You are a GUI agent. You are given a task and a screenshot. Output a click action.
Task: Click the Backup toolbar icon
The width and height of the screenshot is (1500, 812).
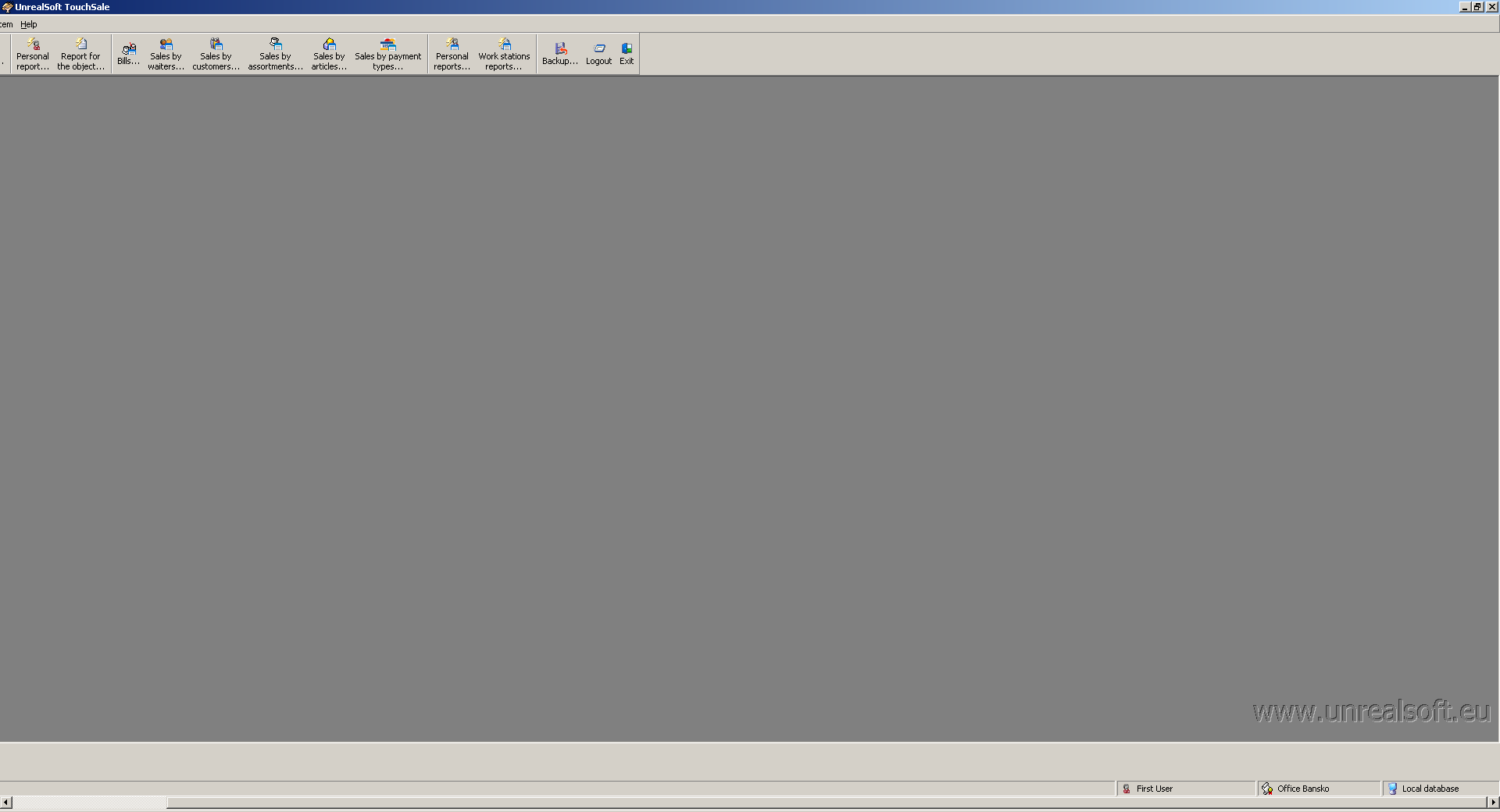click(560, 54)
